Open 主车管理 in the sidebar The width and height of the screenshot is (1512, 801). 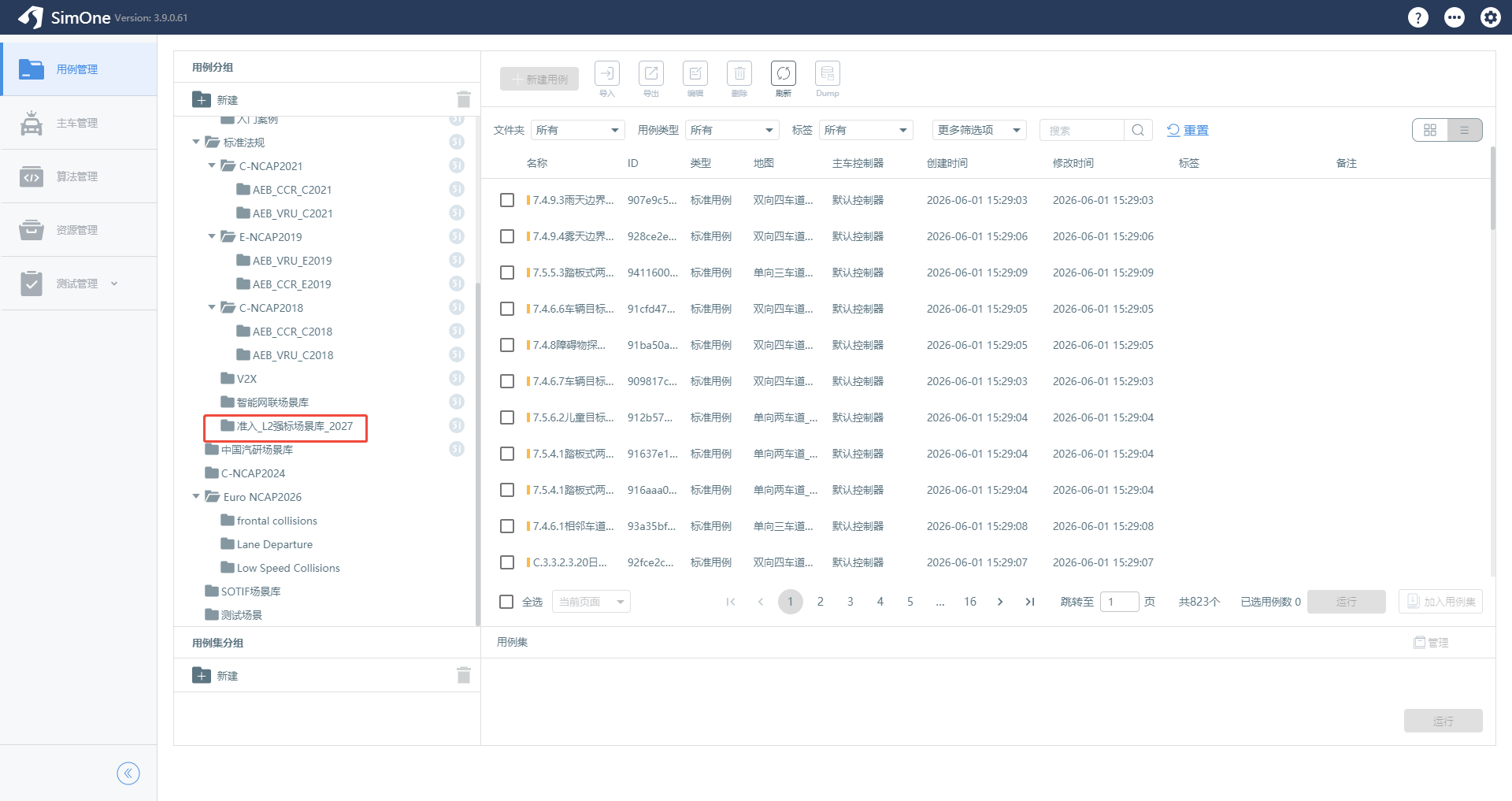point(79,123)
